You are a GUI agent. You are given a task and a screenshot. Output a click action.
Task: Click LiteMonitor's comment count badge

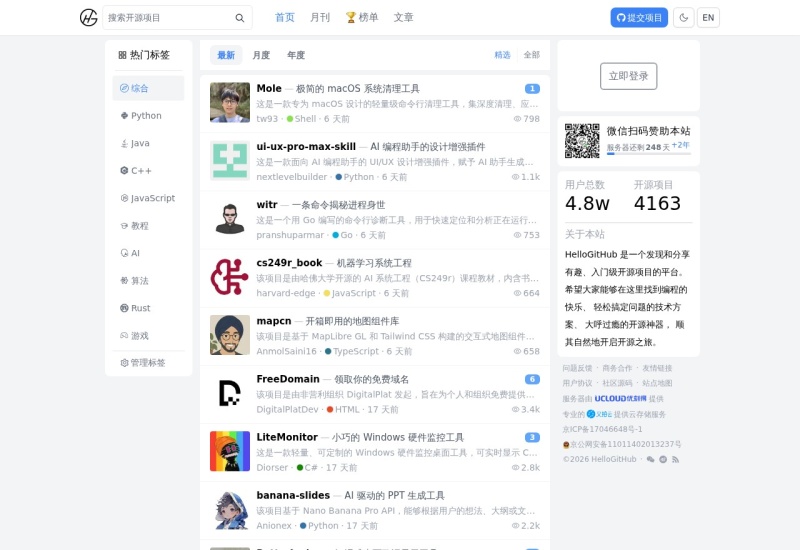tap(532, 438)
